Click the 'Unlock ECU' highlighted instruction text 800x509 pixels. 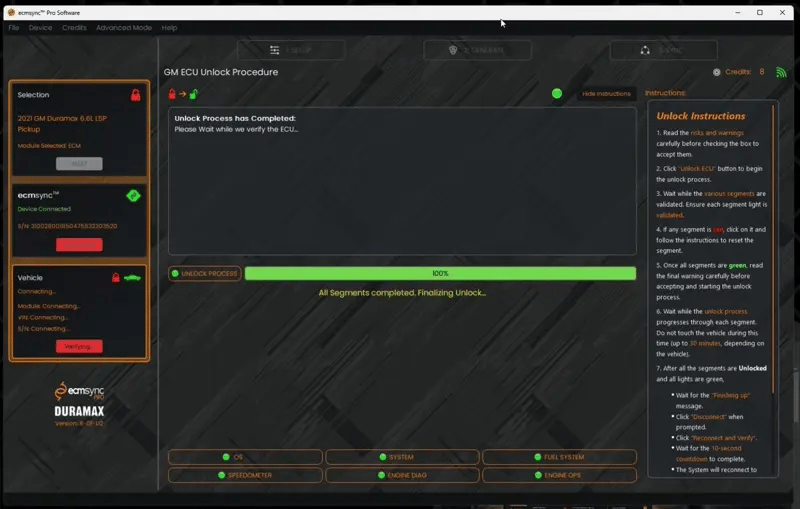click(x=696, y=168)
